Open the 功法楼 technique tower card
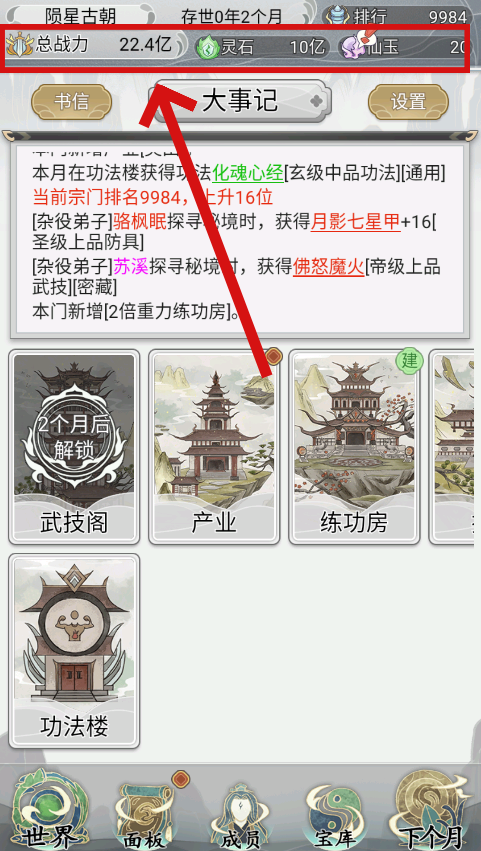This screenshot has width=481, height=851. (74, 651)
